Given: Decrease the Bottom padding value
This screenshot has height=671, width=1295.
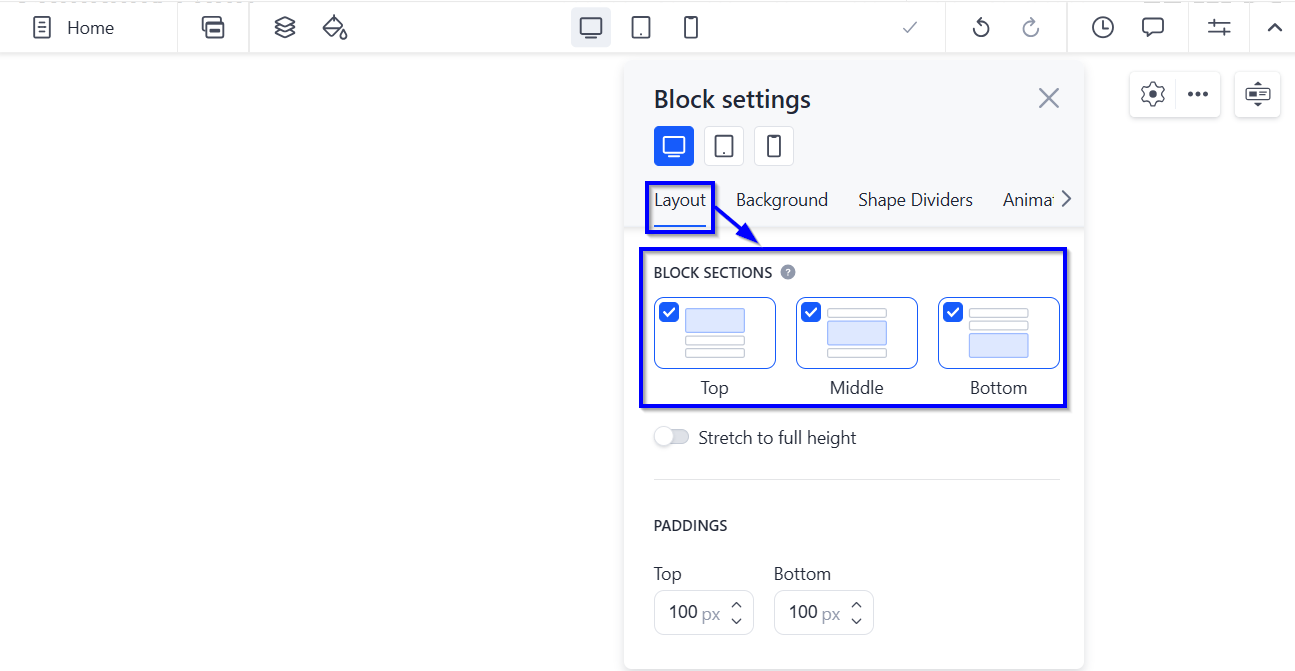Looking at the screenshot, I should point(857,620).
